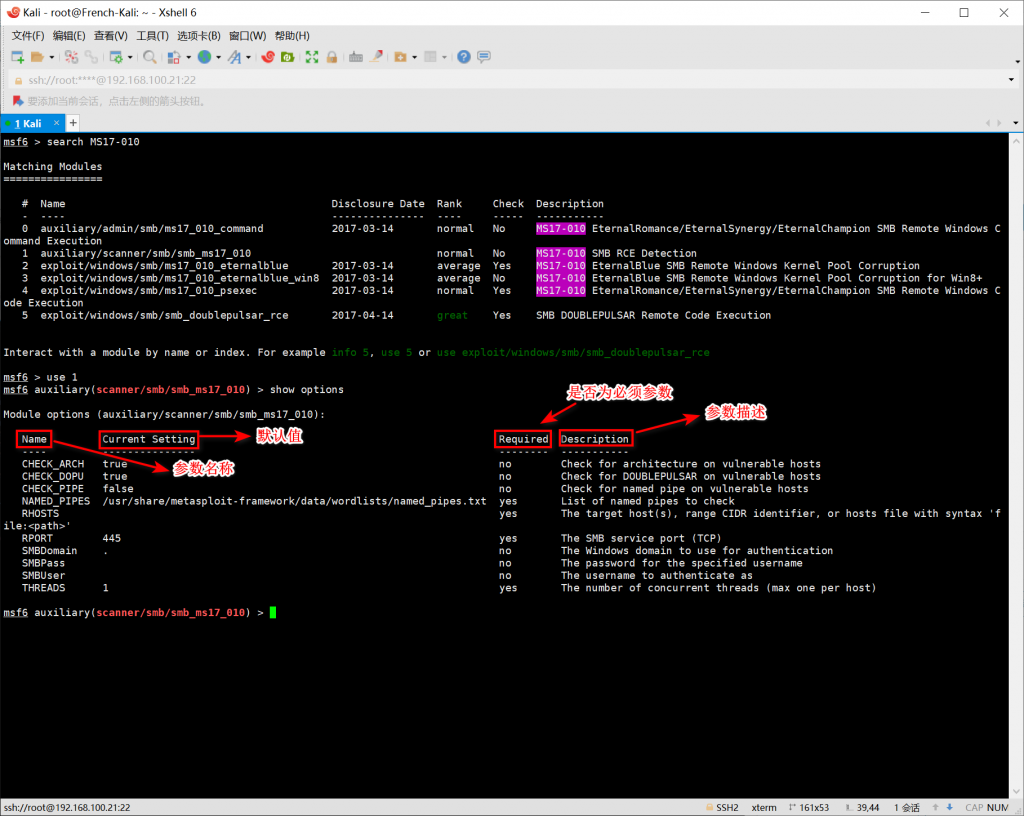Click the Key mapping keyboard icon
Screen dimensions: 1024x816
(356, 57)
